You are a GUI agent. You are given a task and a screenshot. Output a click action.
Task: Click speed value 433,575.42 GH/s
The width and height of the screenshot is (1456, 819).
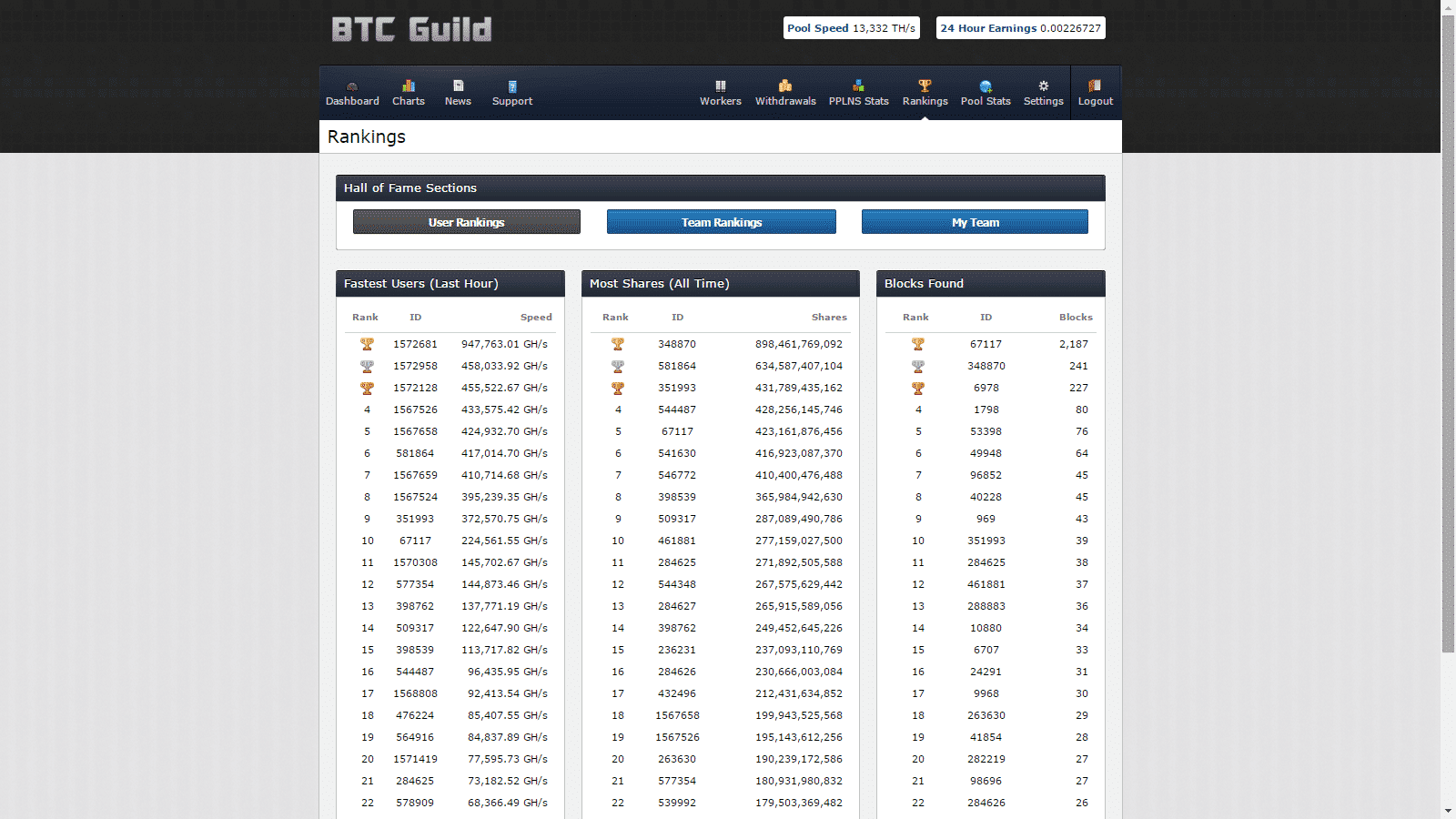pyautogui.click(x=504, y=409)
